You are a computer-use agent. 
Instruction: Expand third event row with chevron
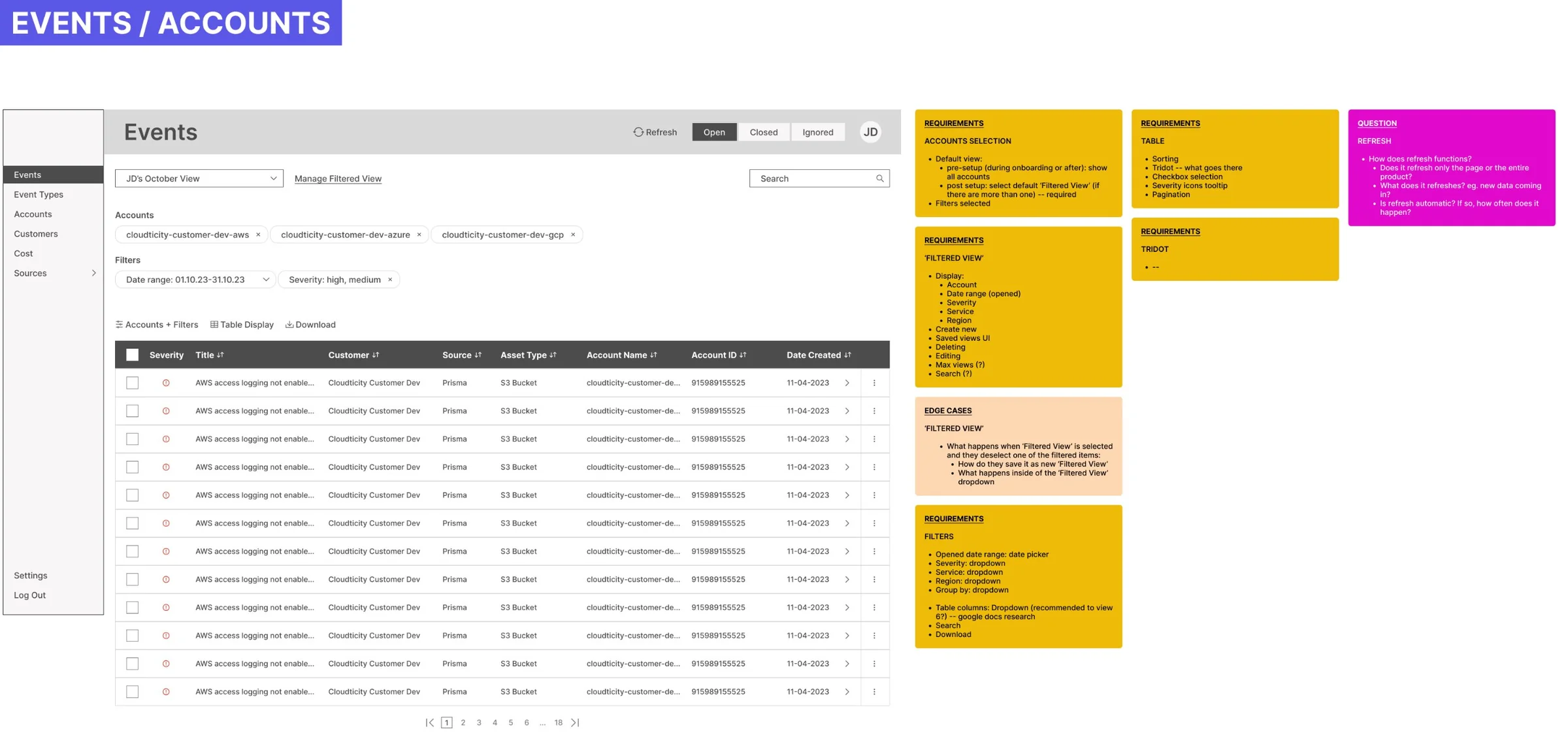tap(847, 439)
